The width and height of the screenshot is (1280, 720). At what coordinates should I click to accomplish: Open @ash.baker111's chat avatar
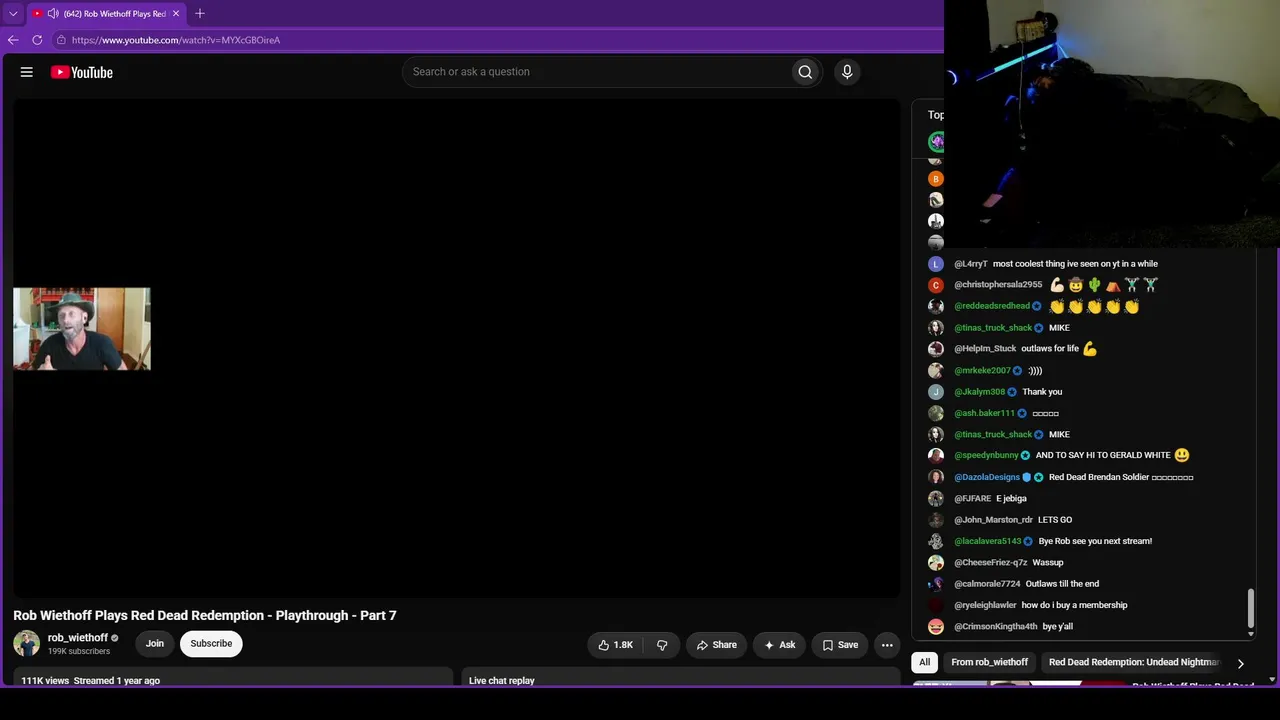[x=936, y=413]
